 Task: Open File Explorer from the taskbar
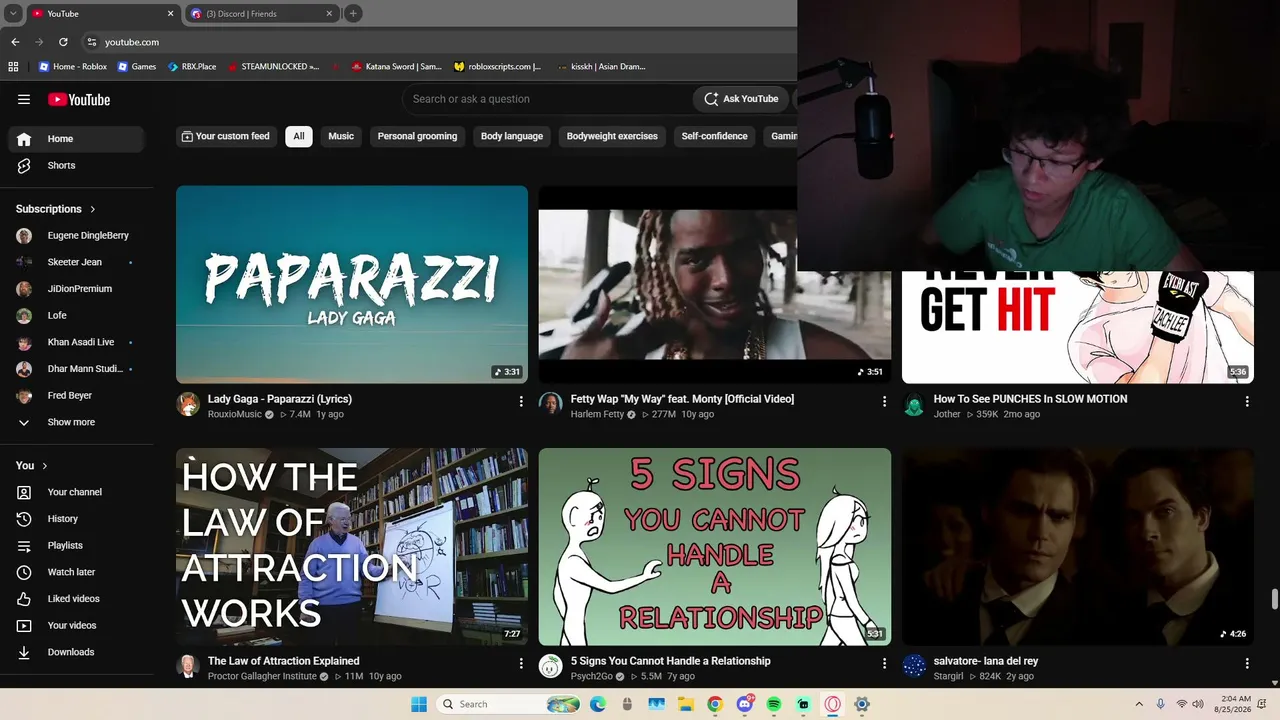tap(686, 704)
